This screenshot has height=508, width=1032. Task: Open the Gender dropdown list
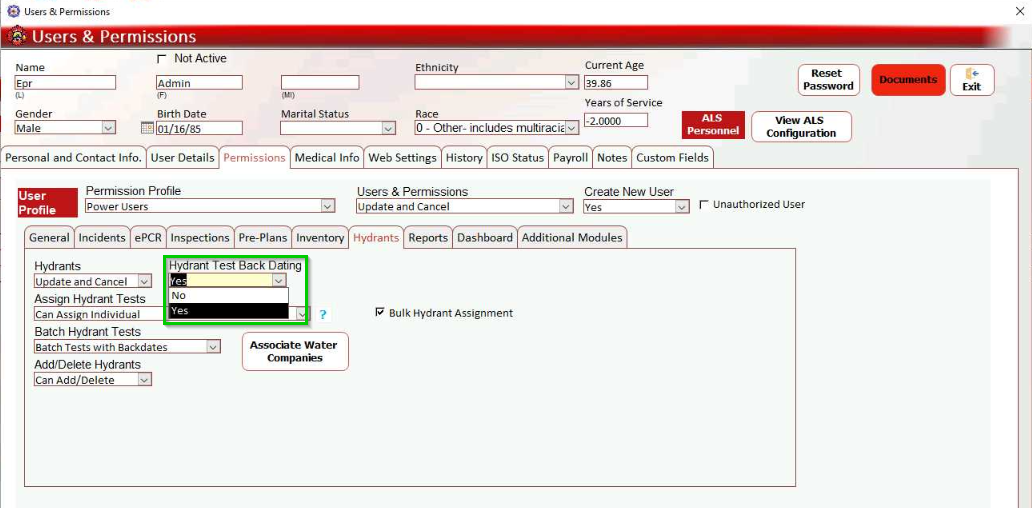108,128
